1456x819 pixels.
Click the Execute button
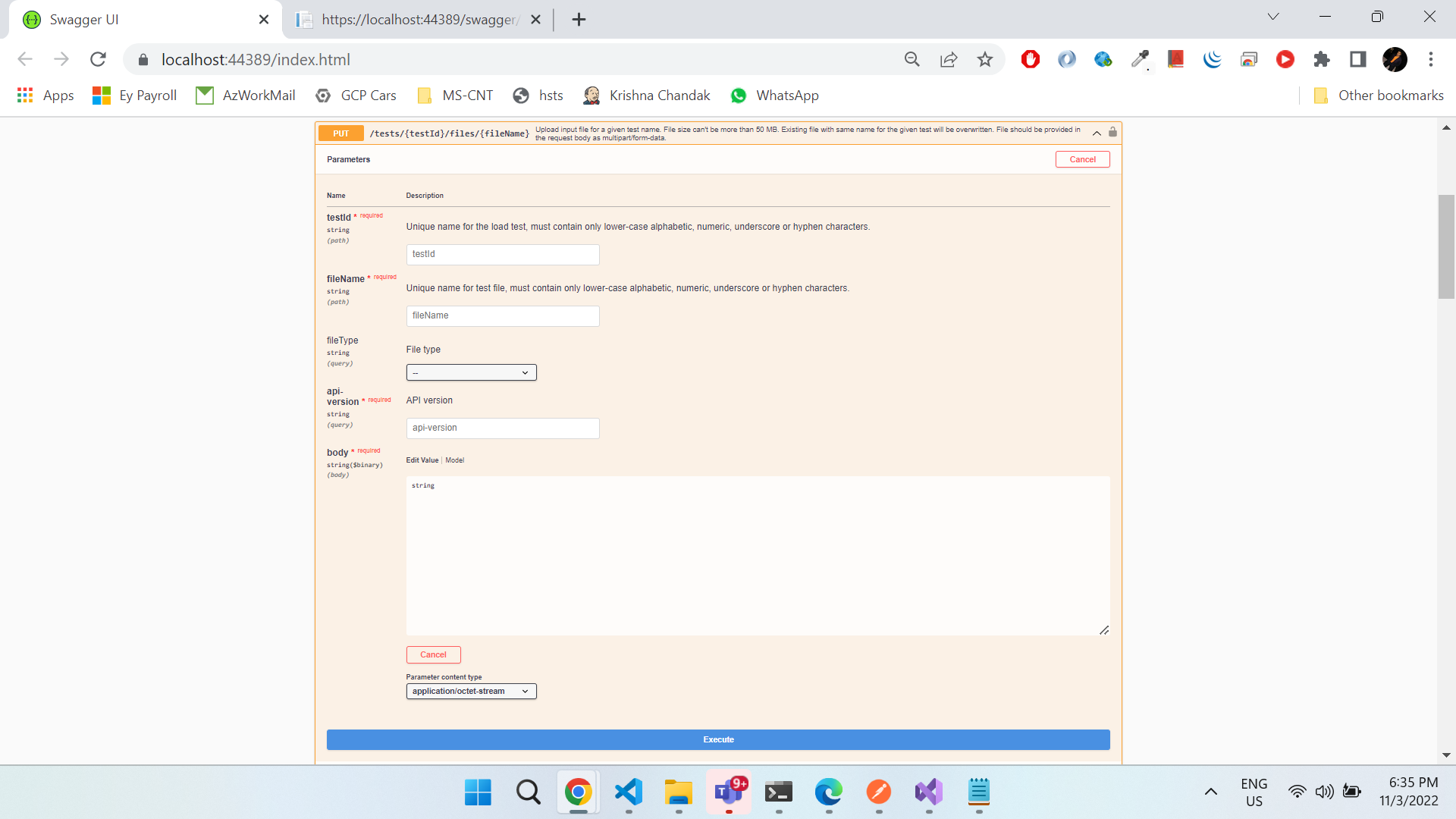[x=718, y=739]
